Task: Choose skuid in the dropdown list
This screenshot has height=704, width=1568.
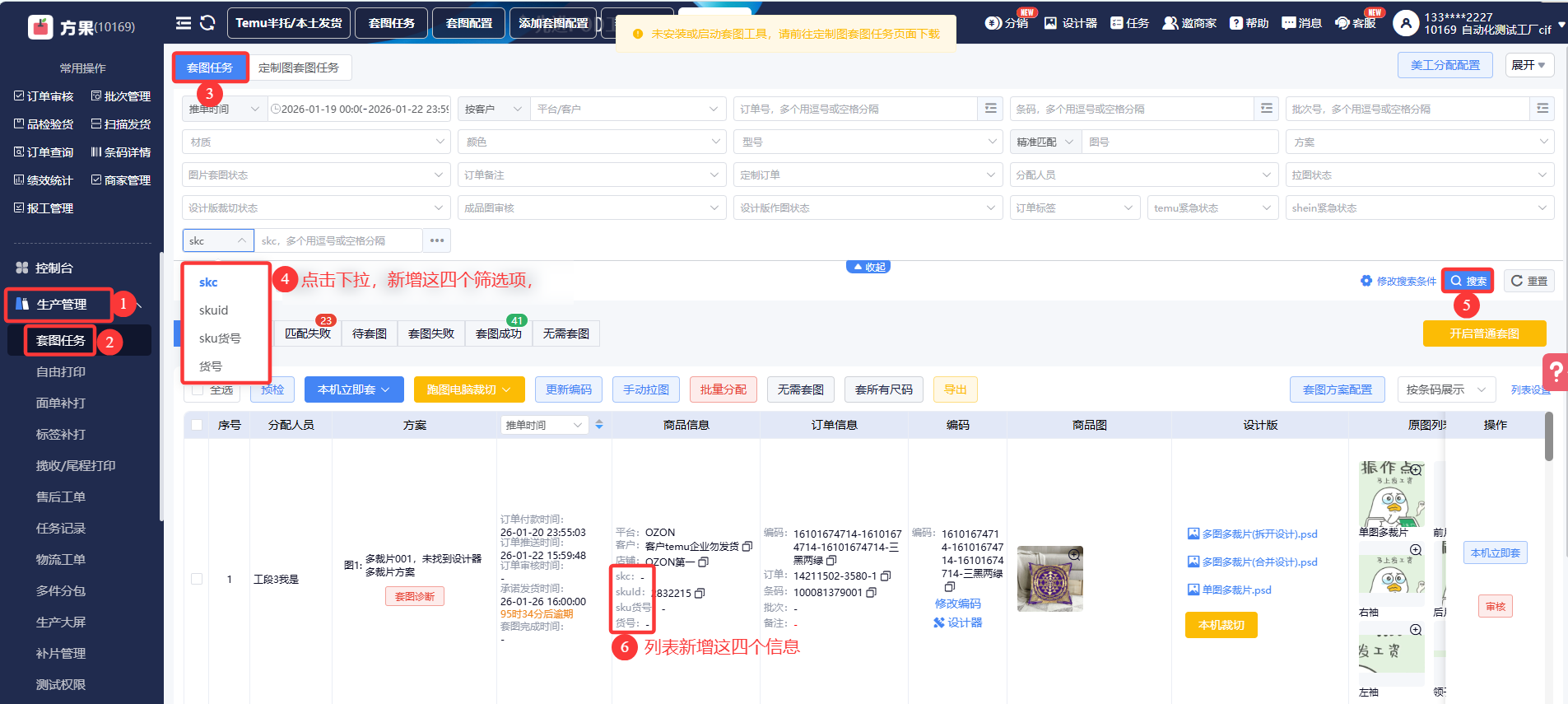Action: (x=213, y=310)
